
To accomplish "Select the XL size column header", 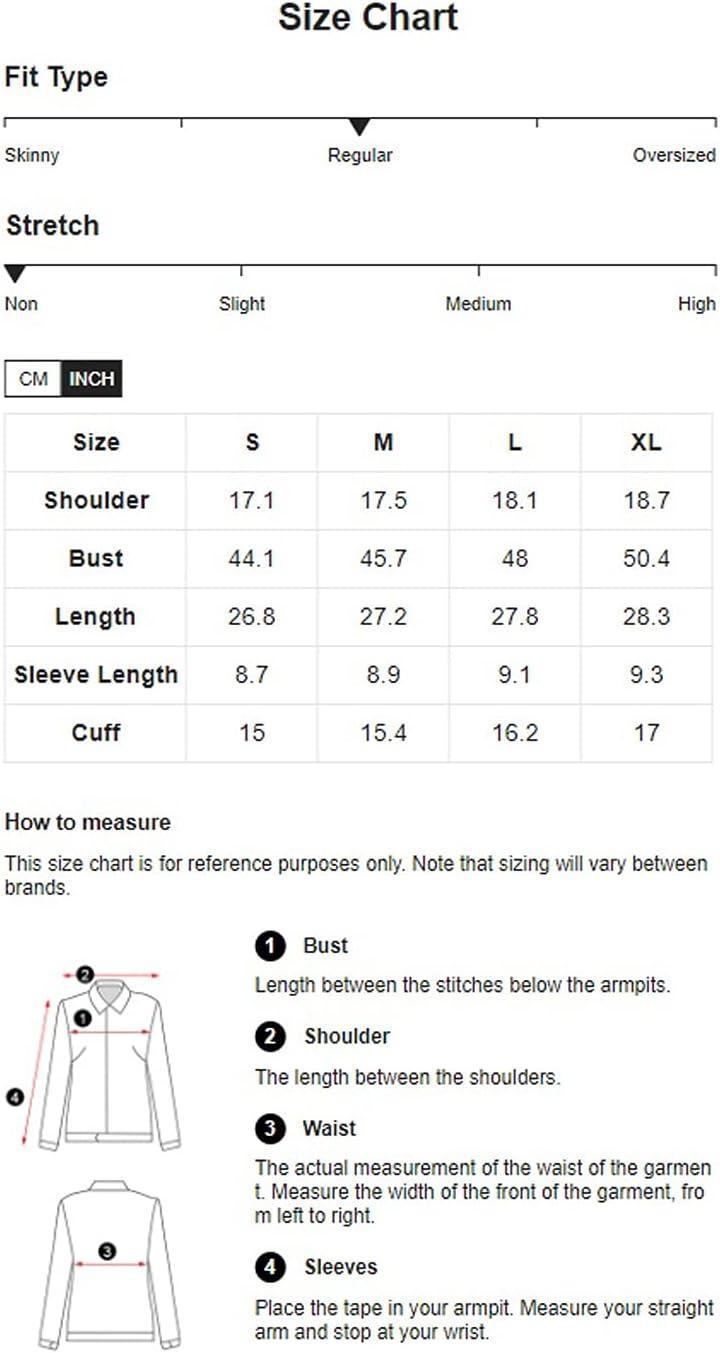I will click(x=646, y=442).
